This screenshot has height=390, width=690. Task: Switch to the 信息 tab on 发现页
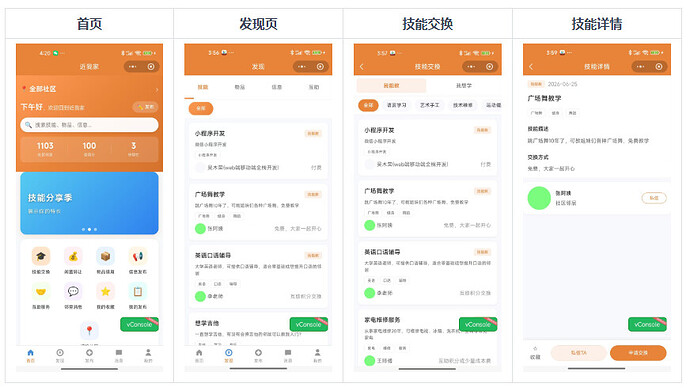tap(276, 87)
